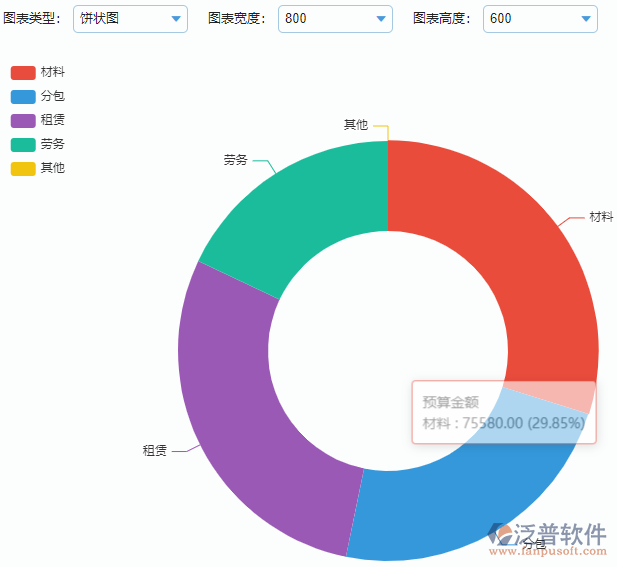Viewport: 617px width, 567px height.
Task: Click the 分包 legend text label
Action: click(53, 97)
